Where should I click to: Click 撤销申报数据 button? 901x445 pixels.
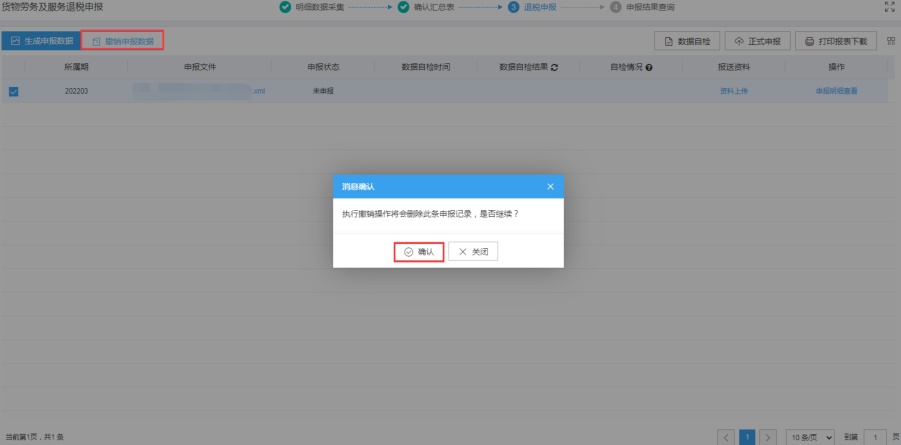[123, 41]
